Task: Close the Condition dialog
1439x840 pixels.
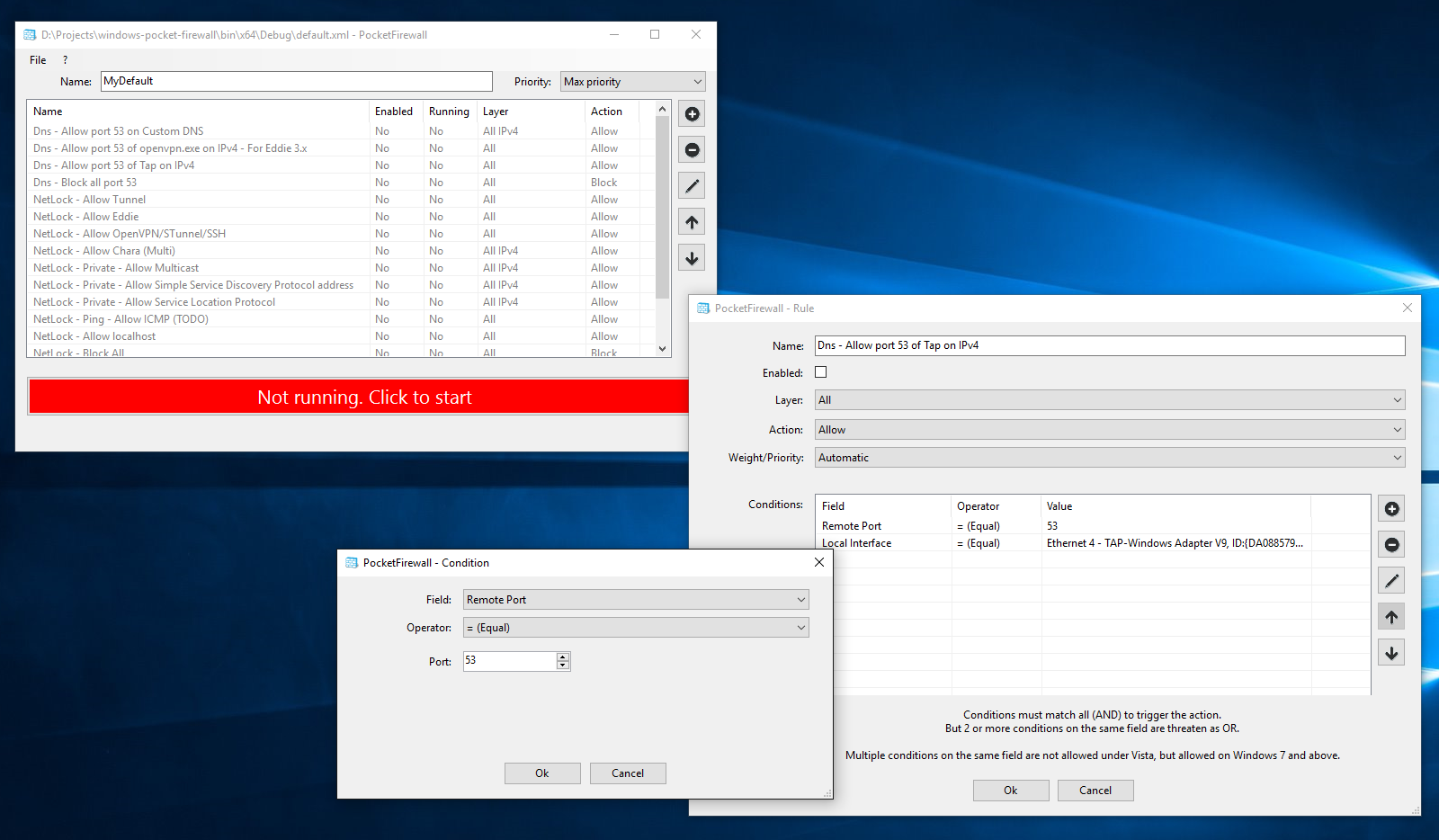Action: coord(818,562)
